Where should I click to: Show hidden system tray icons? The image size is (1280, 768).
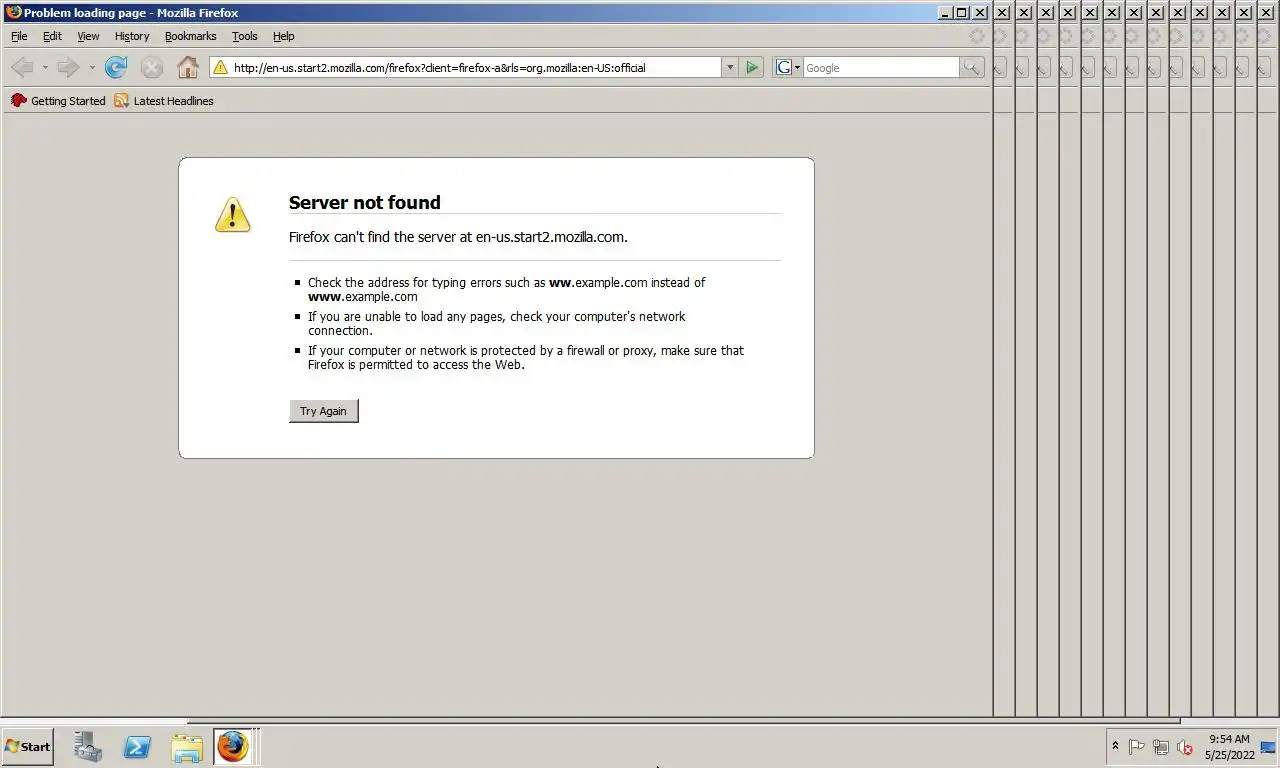[x=1115, y=746]
